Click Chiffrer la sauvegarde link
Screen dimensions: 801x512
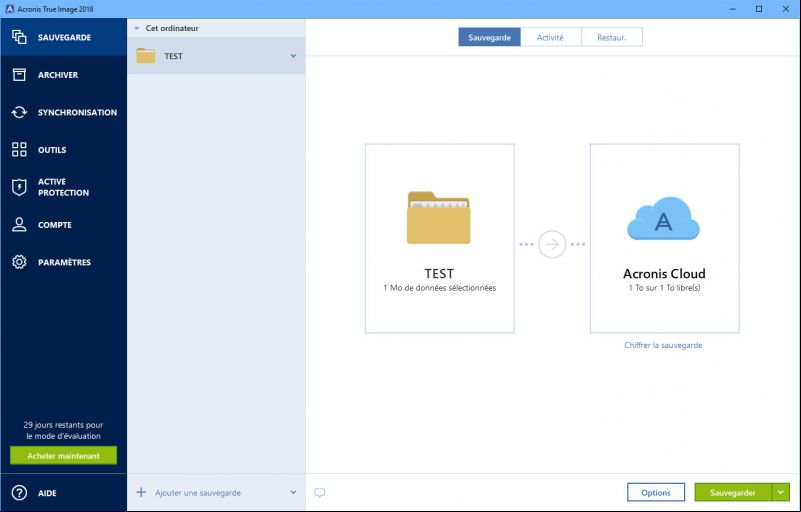tap(663, 345)
